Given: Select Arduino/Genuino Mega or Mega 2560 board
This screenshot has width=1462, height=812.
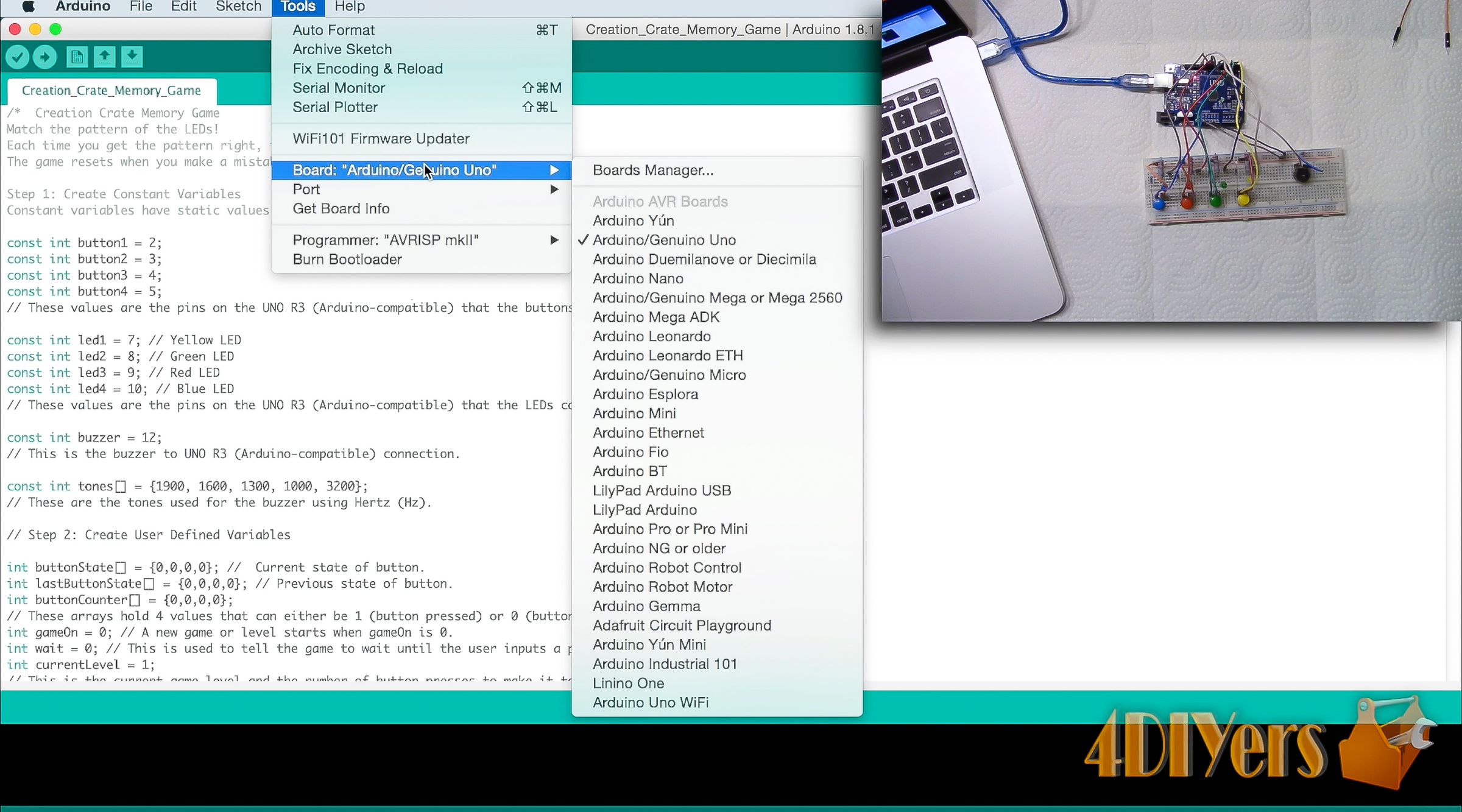Looking at the screenshot, I should coord(717,298).
